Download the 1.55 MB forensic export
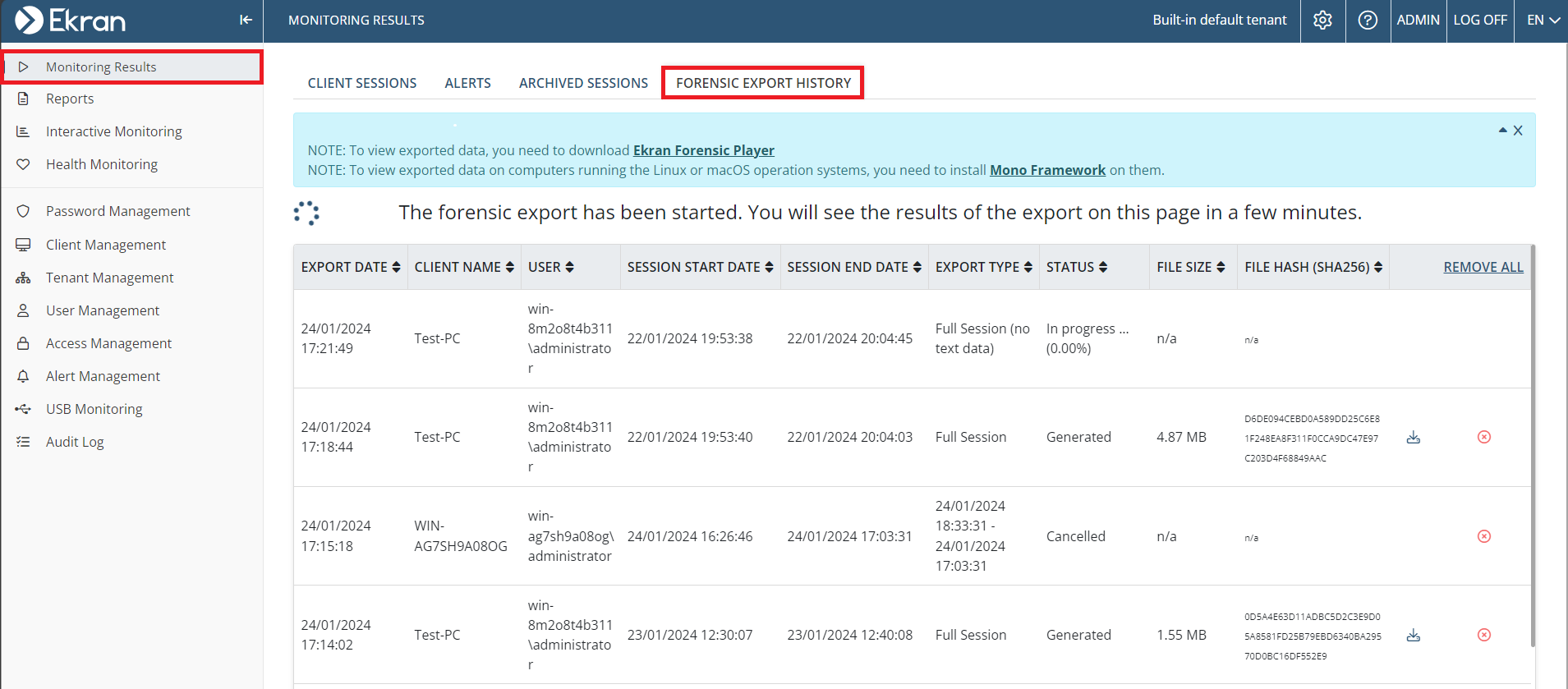The height and width of the screenshot is (689, 1568). [x=1413, y=635]
